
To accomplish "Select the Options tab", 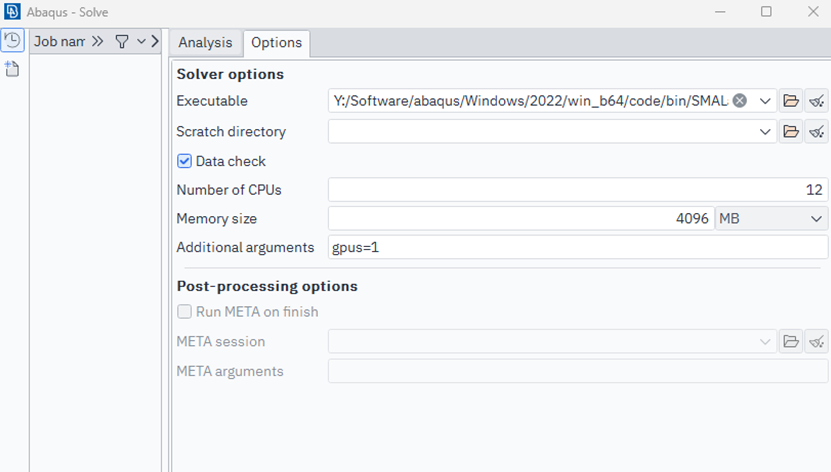I will (277, 43).
